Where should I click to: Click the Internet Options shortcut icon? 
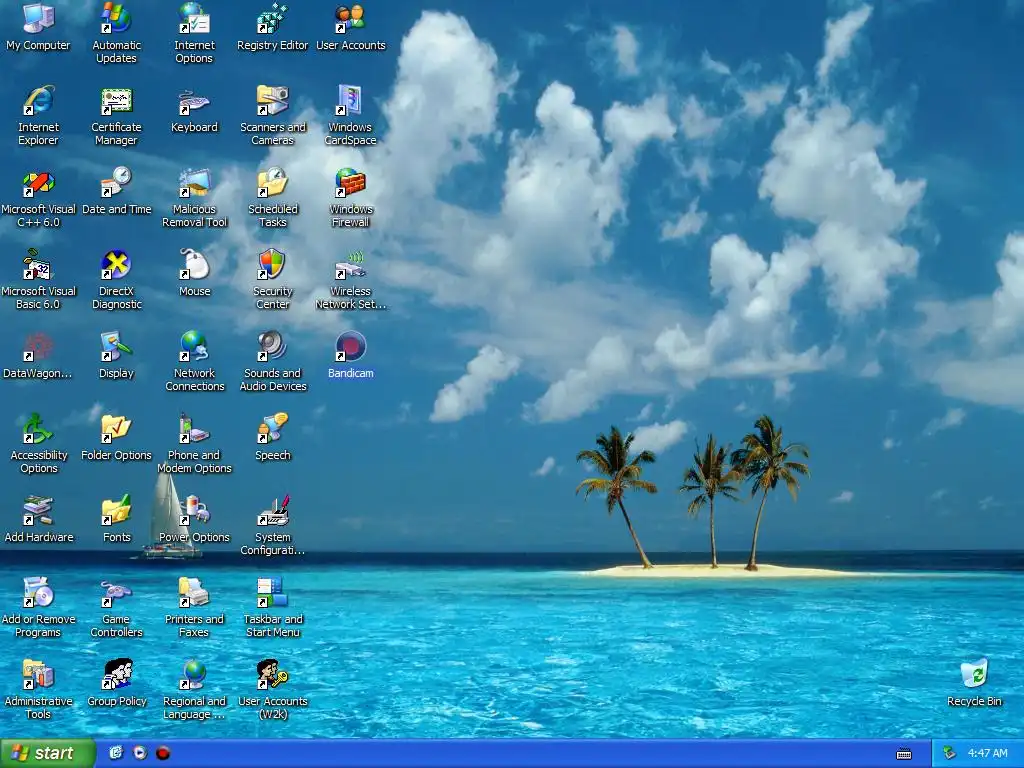pos(194,18)
